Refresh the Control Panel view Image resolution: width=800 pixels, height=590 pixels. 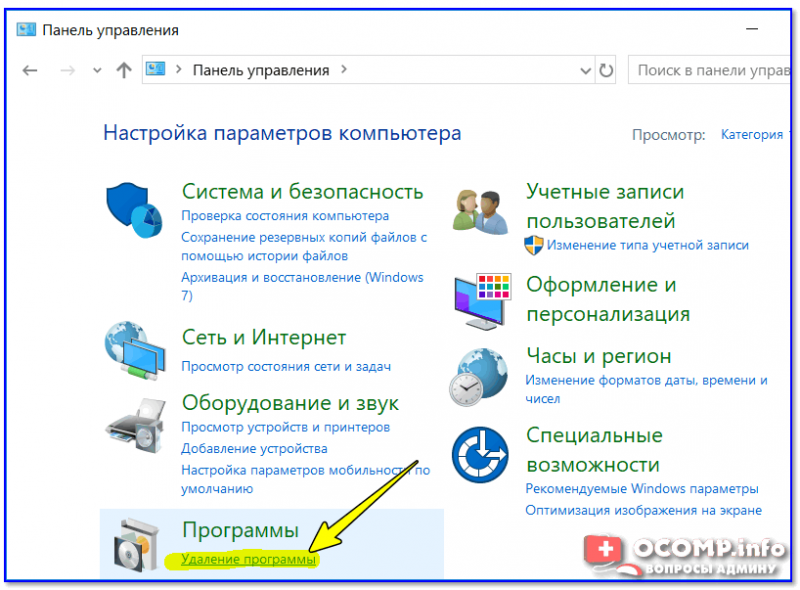click(x=606, y=70)
